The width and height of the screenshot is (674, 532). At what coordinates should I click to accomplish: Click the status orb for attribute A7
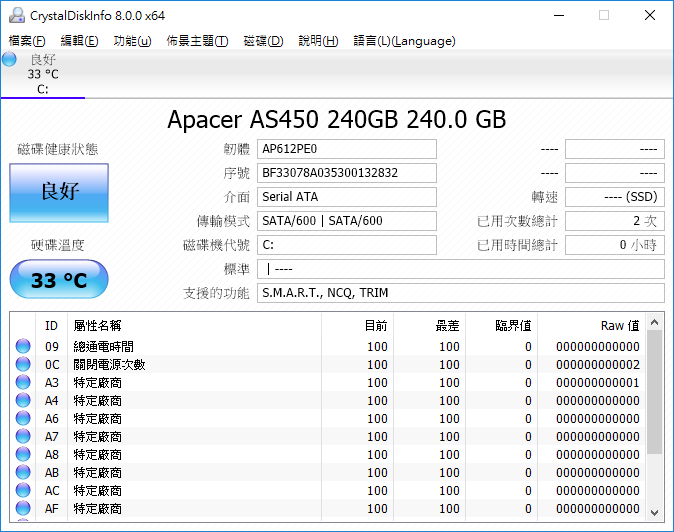[23, 437]
